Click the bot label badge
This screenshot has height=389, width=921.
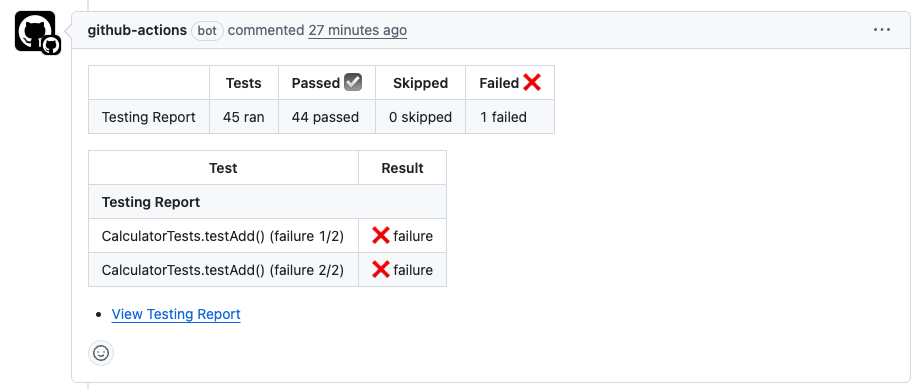207,31
